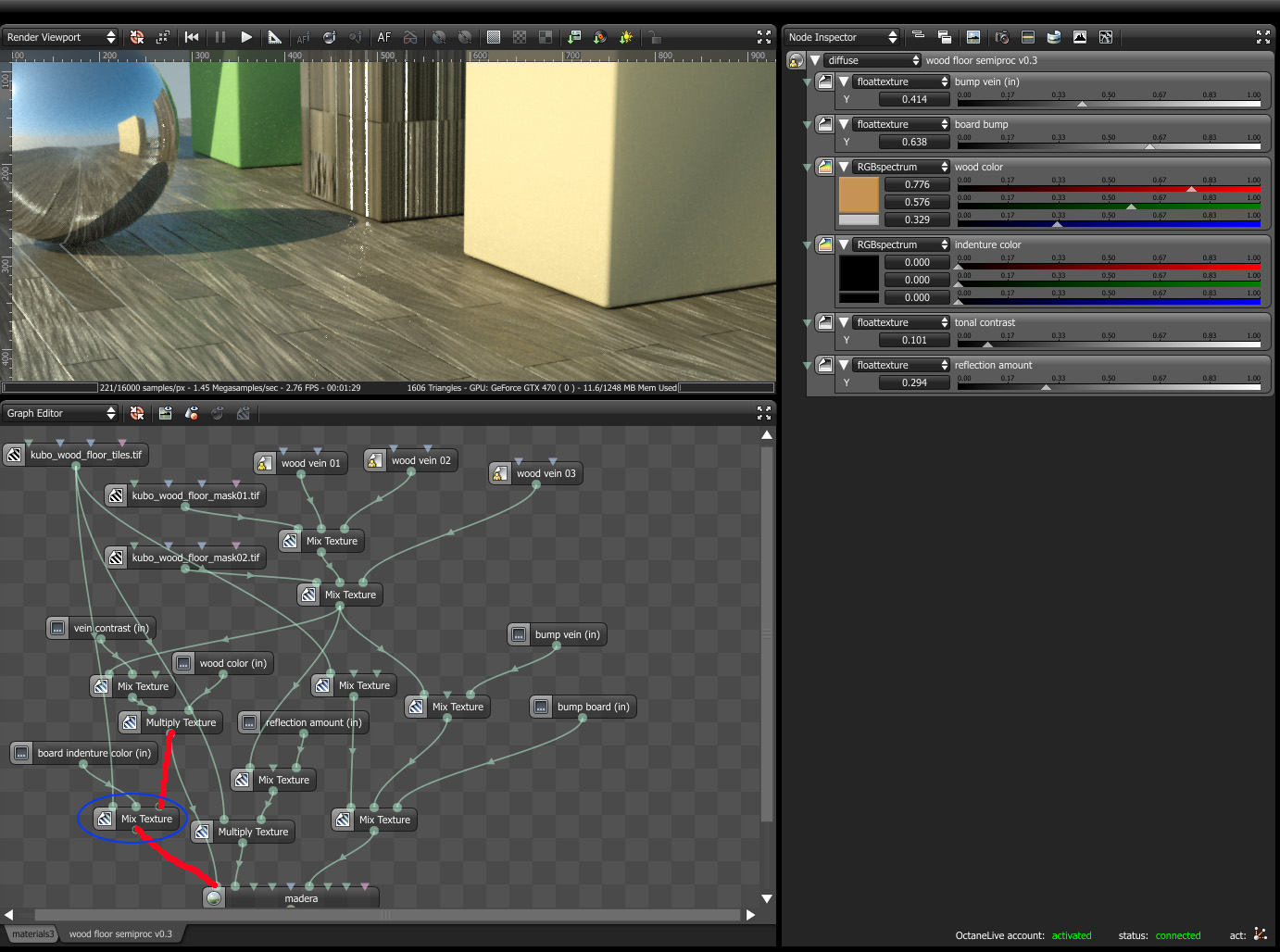Image resolution: width=1280 pixels, height=952 pixels.
Task: Open the Render Viewport panel type dropdown
Action: (x=60, y=37)
